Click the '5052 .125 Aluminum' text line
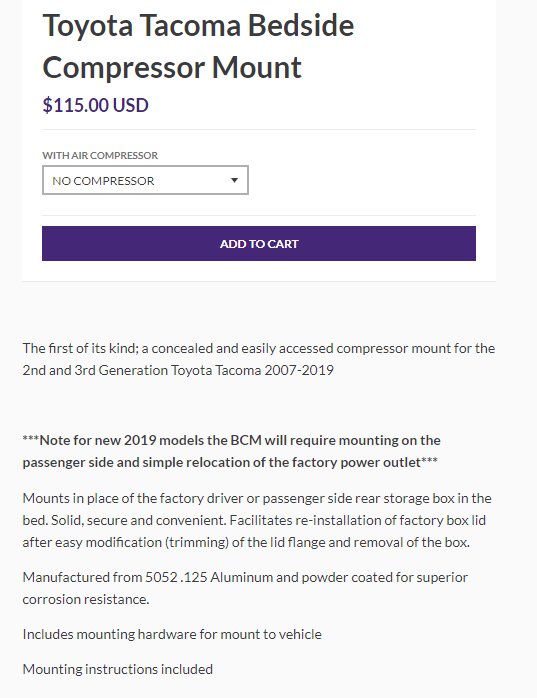This screenshot has height=698, width=537. pos(245,577)
